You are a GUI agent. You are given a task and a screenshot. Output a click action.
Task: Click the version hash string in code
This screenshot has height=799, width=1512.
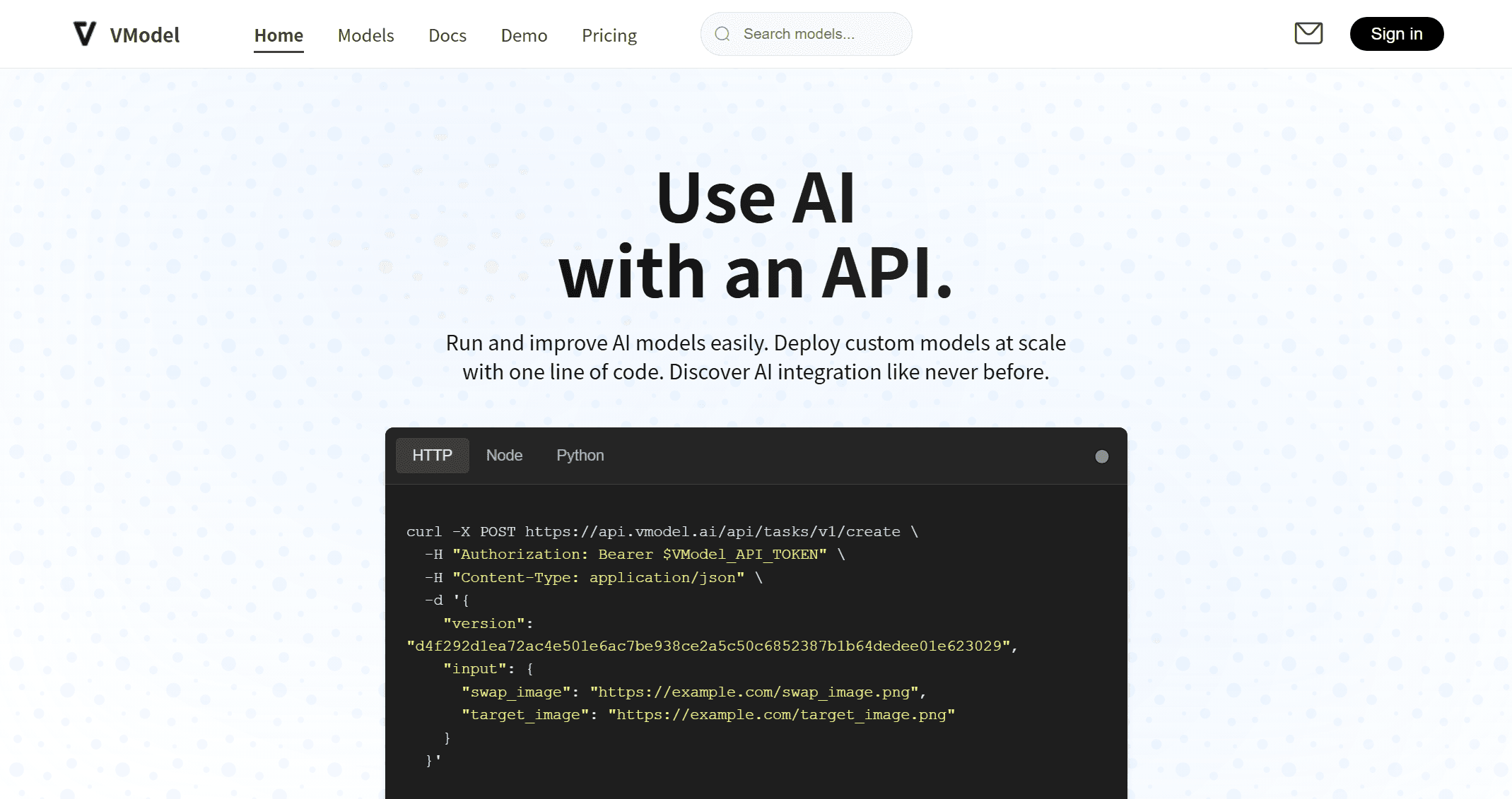(x=710, y=646)
